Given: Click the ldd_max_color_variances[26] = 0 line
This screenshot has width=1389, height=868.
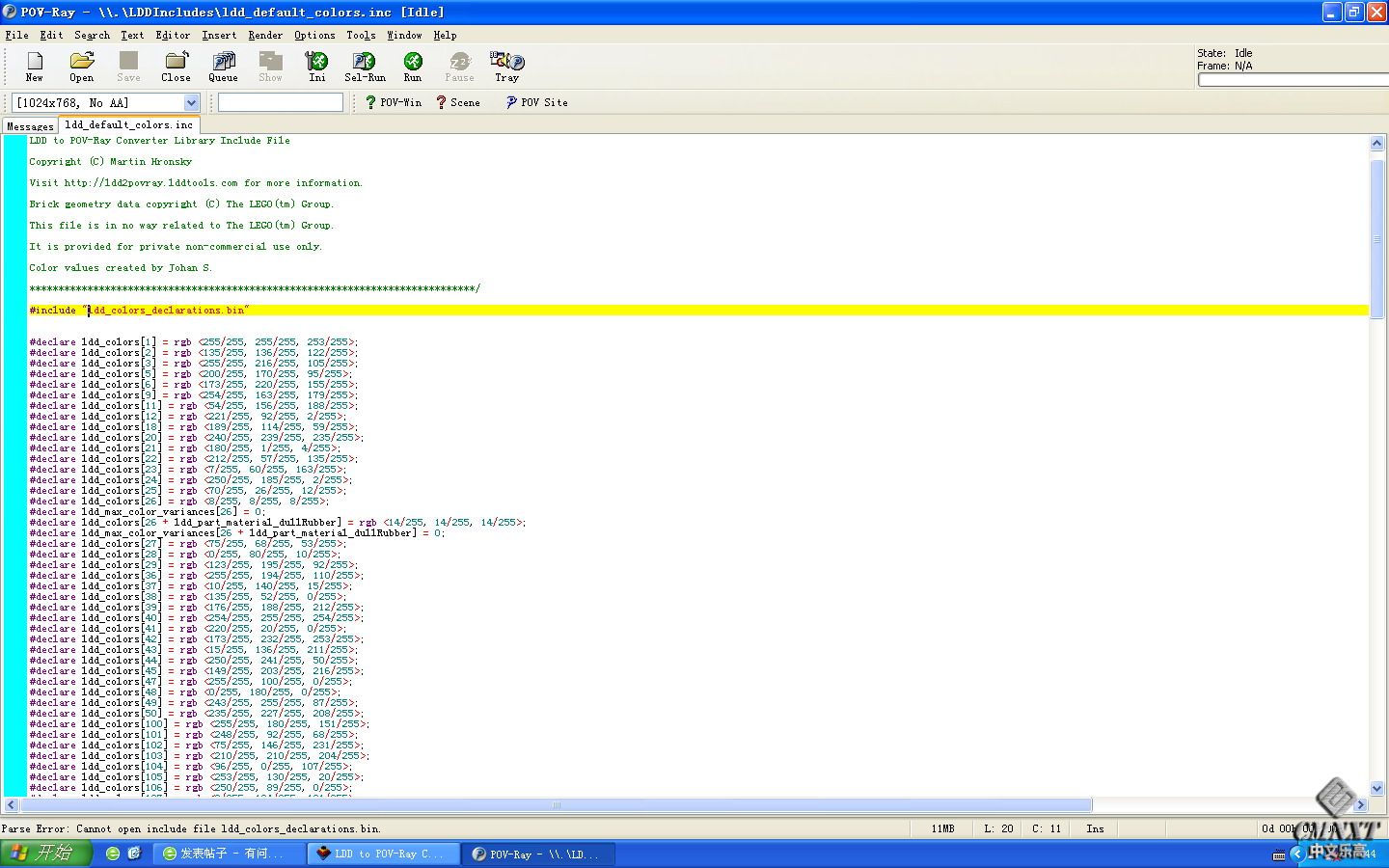Looking at the screenshot, I should pyautogui.click(x=147, y=512).
